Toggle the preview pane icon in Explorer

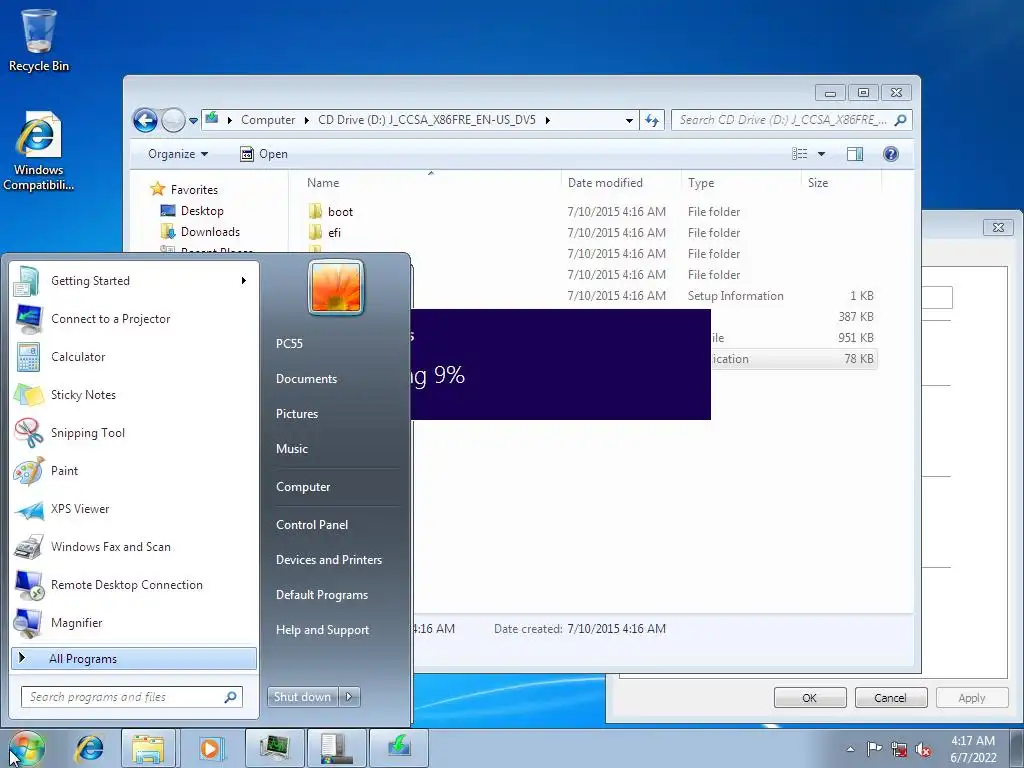coord(855,154)
